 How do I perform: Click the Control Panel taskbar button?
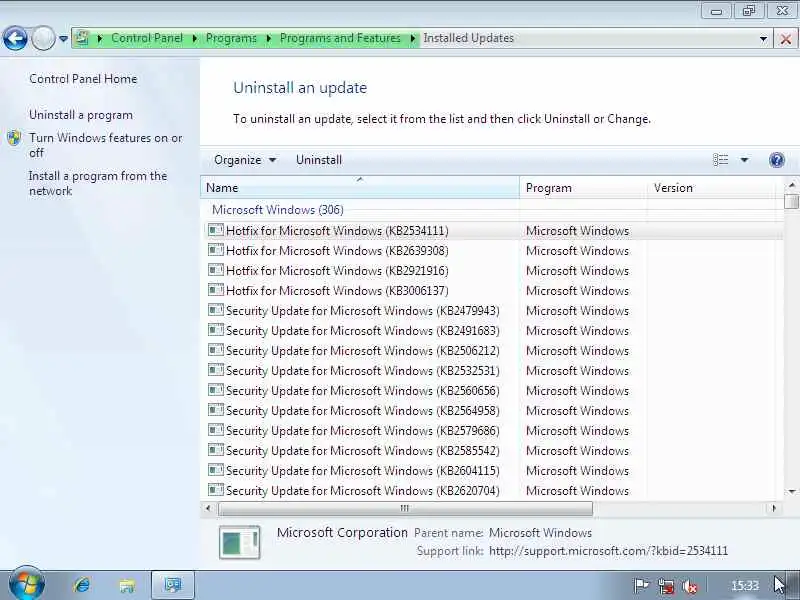(172, 585)
